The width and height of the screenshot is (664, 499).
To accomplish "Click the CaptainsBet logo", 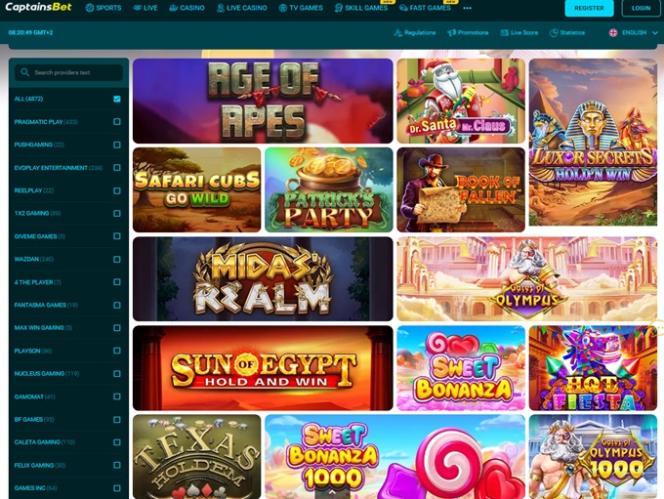I will tap(39, 7).
